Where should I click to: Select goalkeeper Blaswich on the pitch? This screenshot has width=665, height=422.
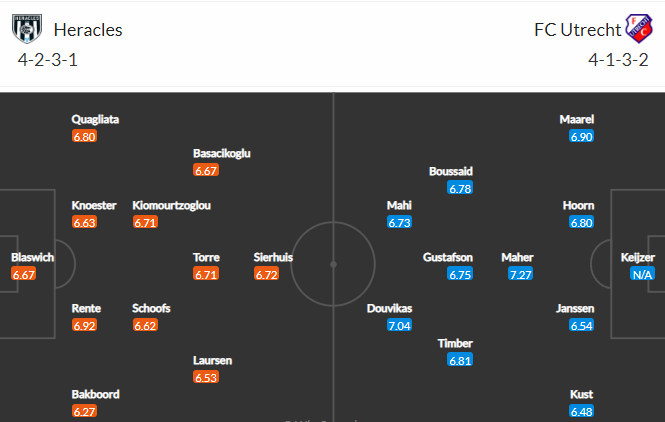32,257
